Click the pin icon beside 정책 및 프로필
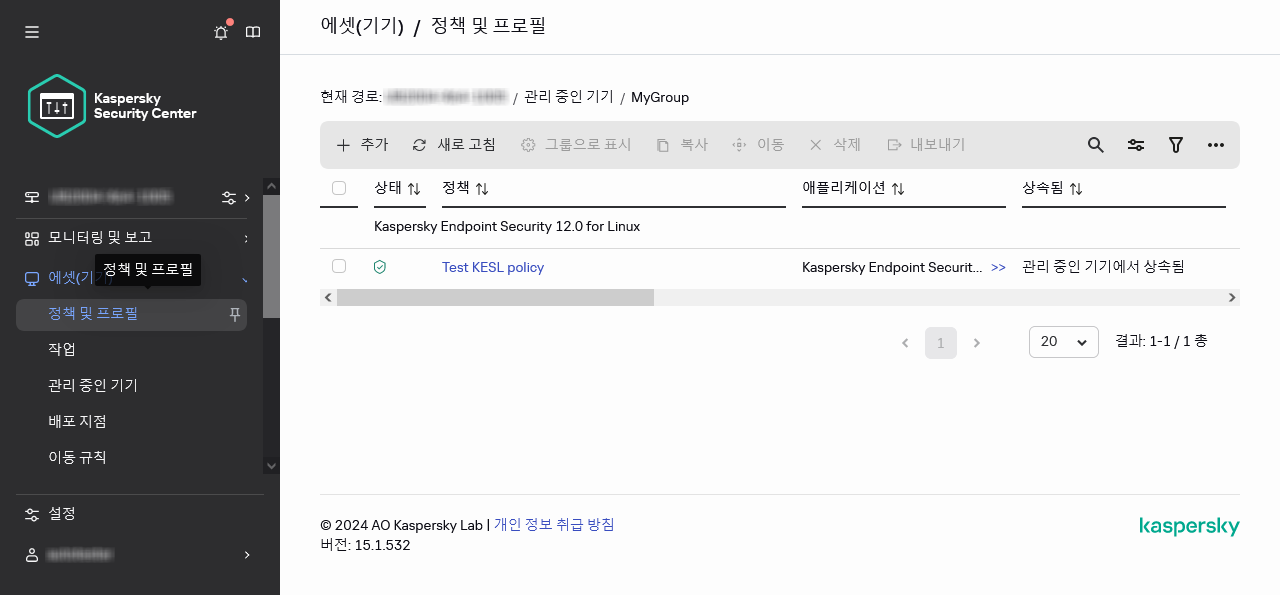Image resolution: width=1280 pixels, height=595 pixels. pos(235,314)
